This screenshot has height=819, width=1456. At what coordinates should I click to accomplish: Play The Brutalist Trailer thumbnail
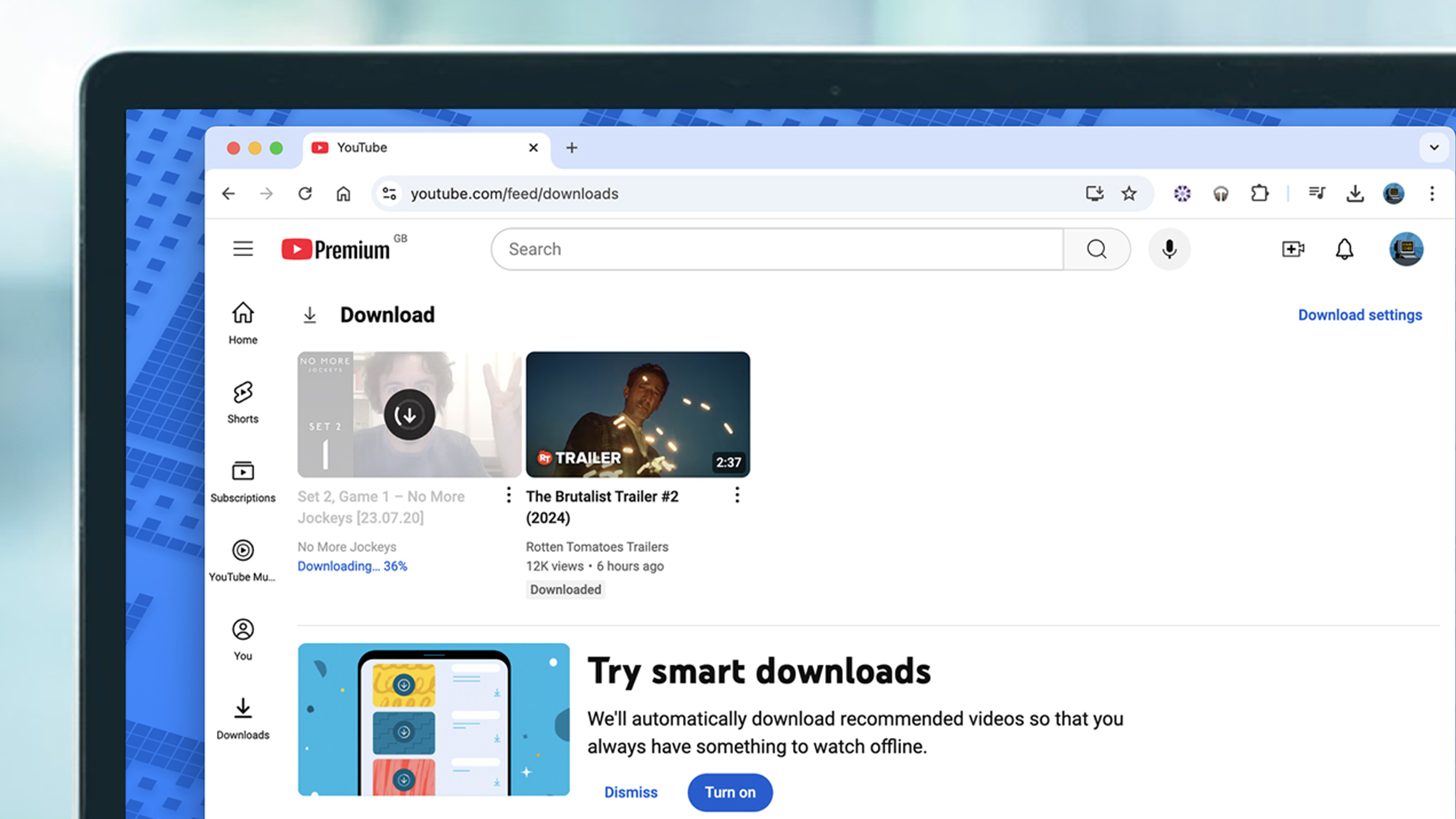click(638, 414)
